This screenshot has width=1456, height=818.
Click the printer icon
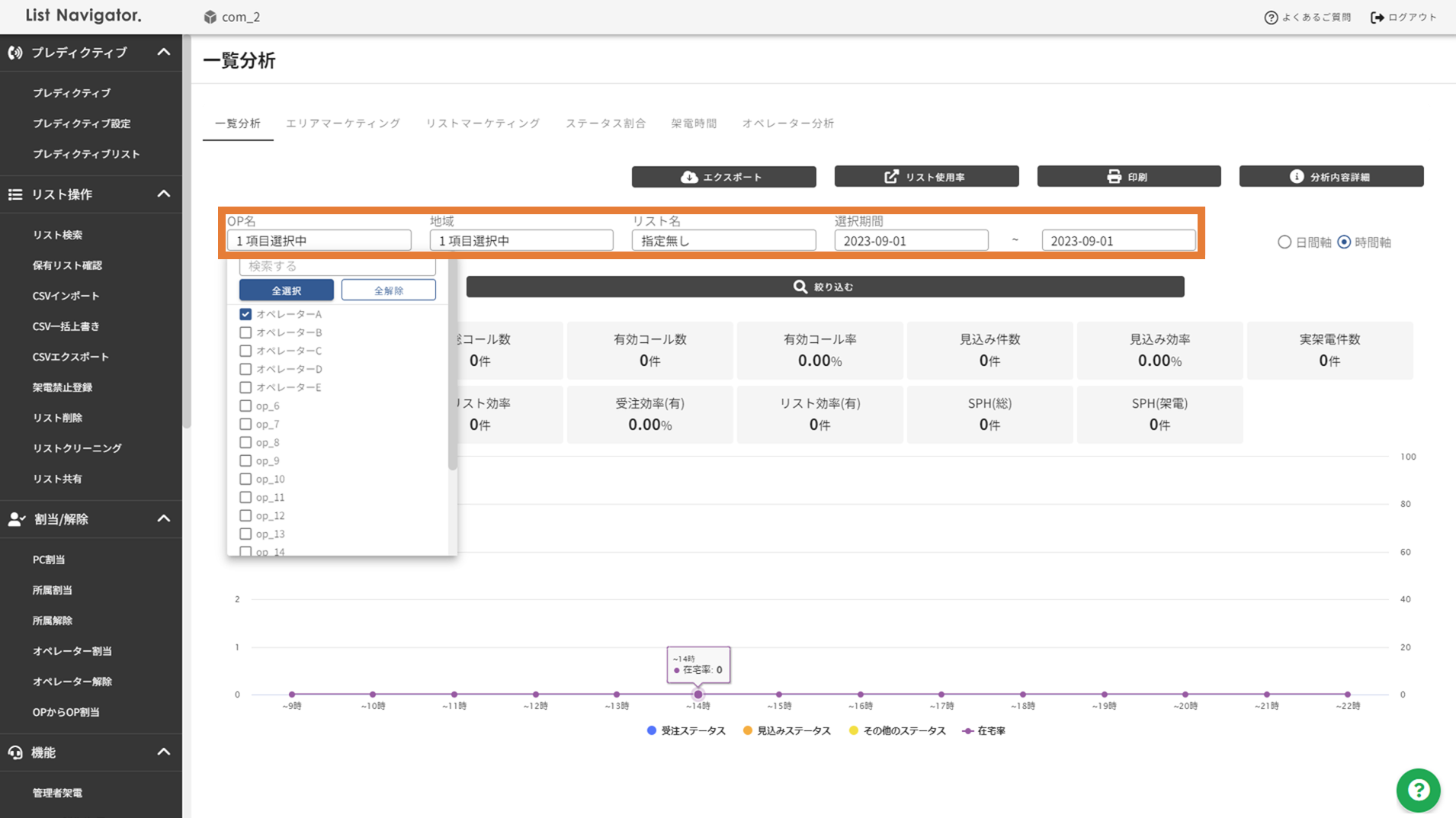click(1114, 177)
